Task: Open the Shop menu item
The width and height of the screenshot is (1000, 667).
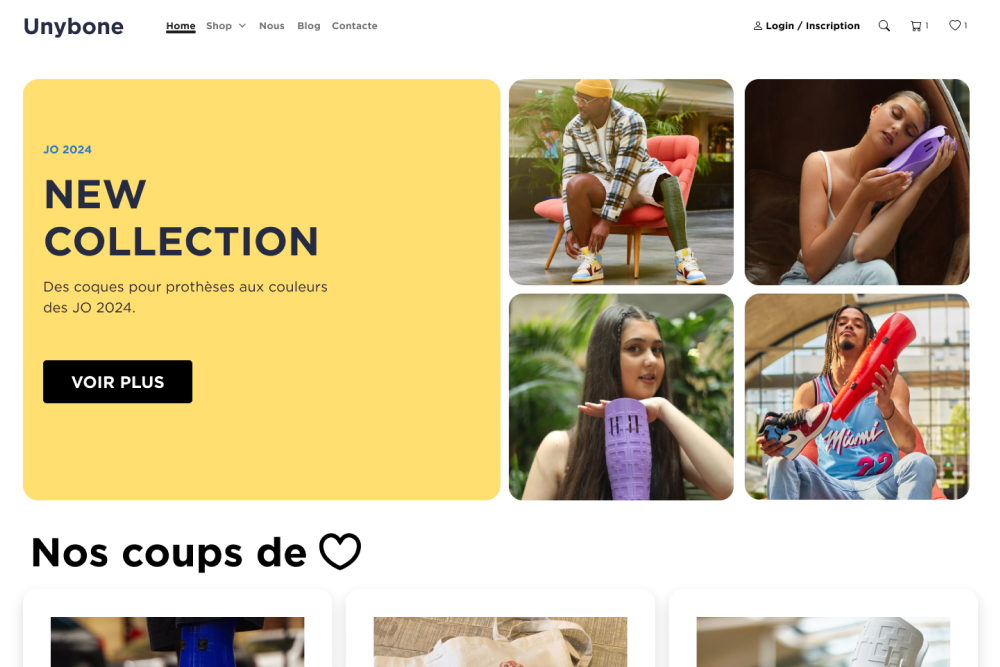Action: tap(219, 26)
